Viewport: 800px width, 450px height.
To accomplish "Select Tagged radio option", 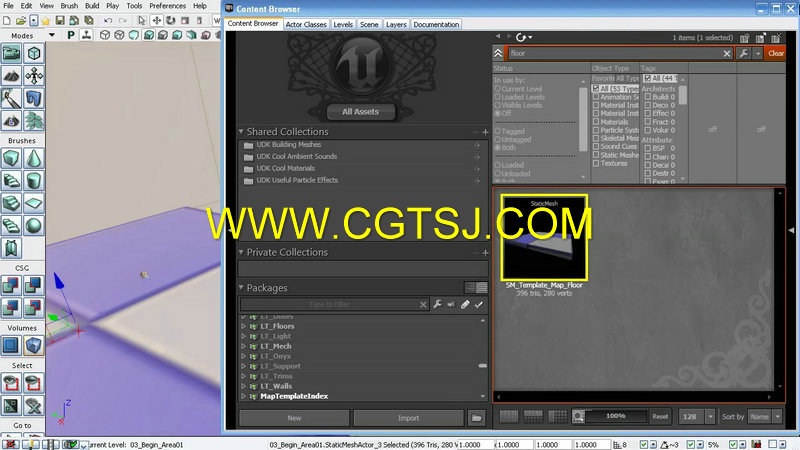I will (497, 131).
